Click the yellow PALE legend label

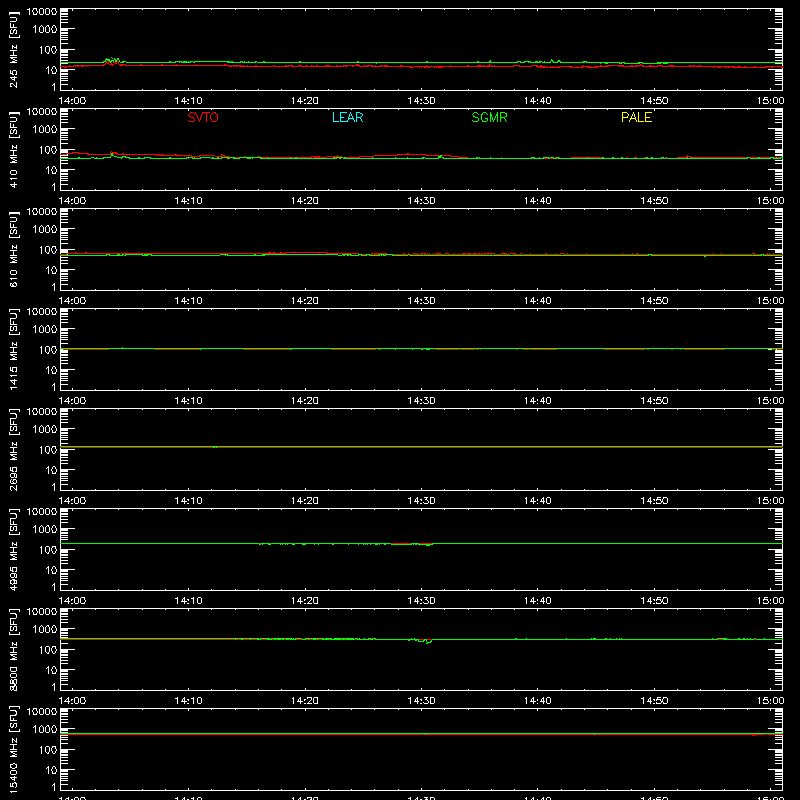636,117
